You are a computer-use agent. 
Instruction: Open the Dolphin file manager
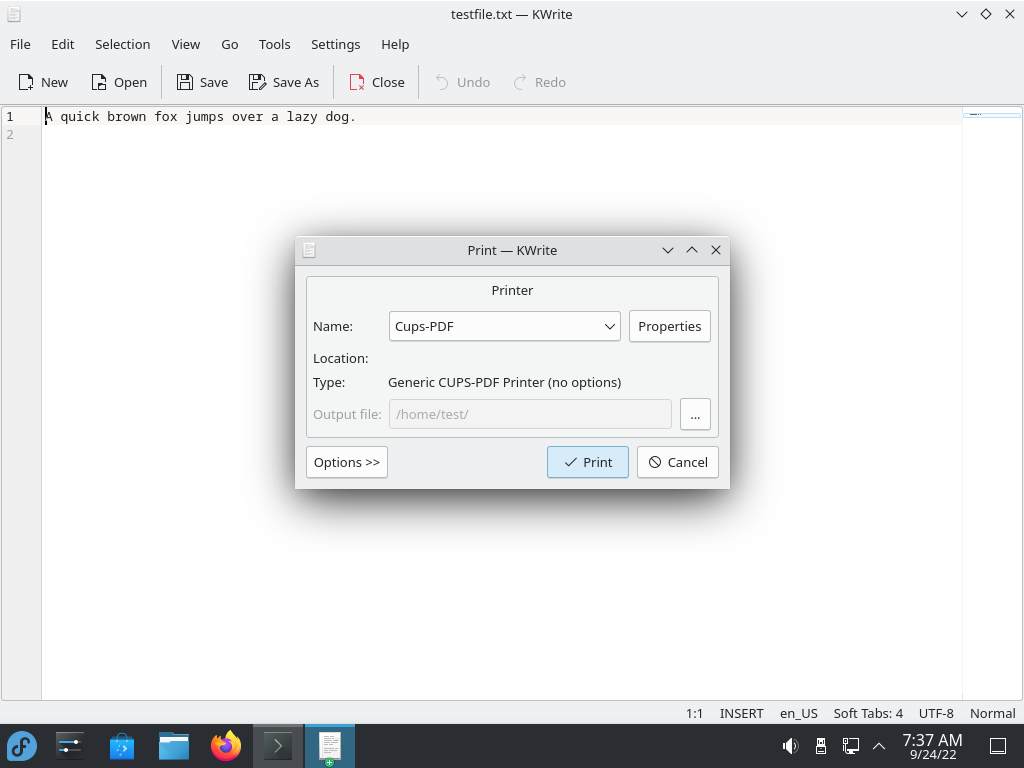coord(174,746)
